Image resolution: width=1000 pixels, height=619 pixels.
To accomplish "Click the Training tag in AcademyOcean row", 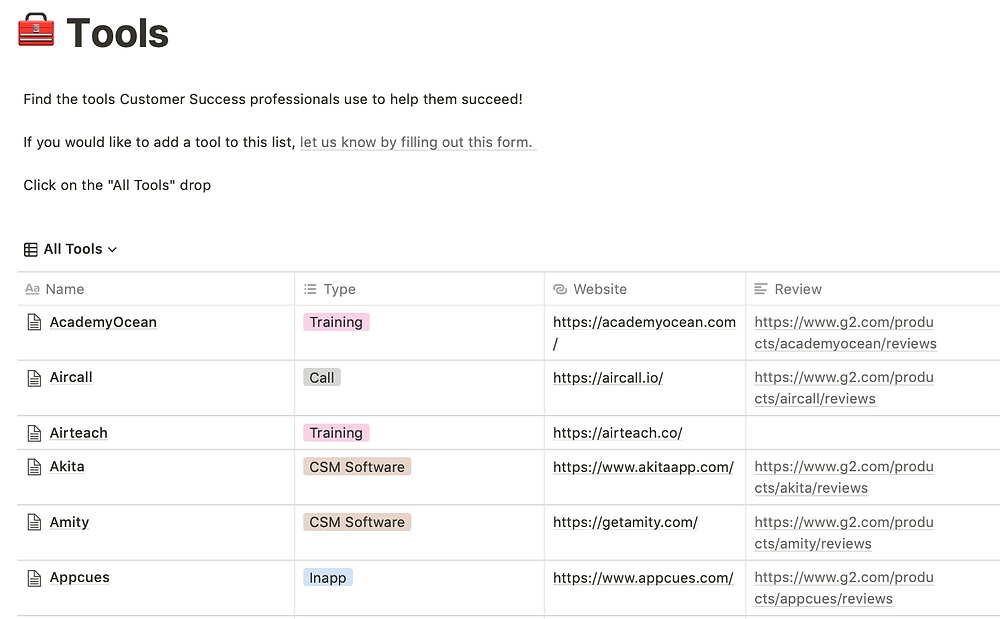I will tap(336, 322).
